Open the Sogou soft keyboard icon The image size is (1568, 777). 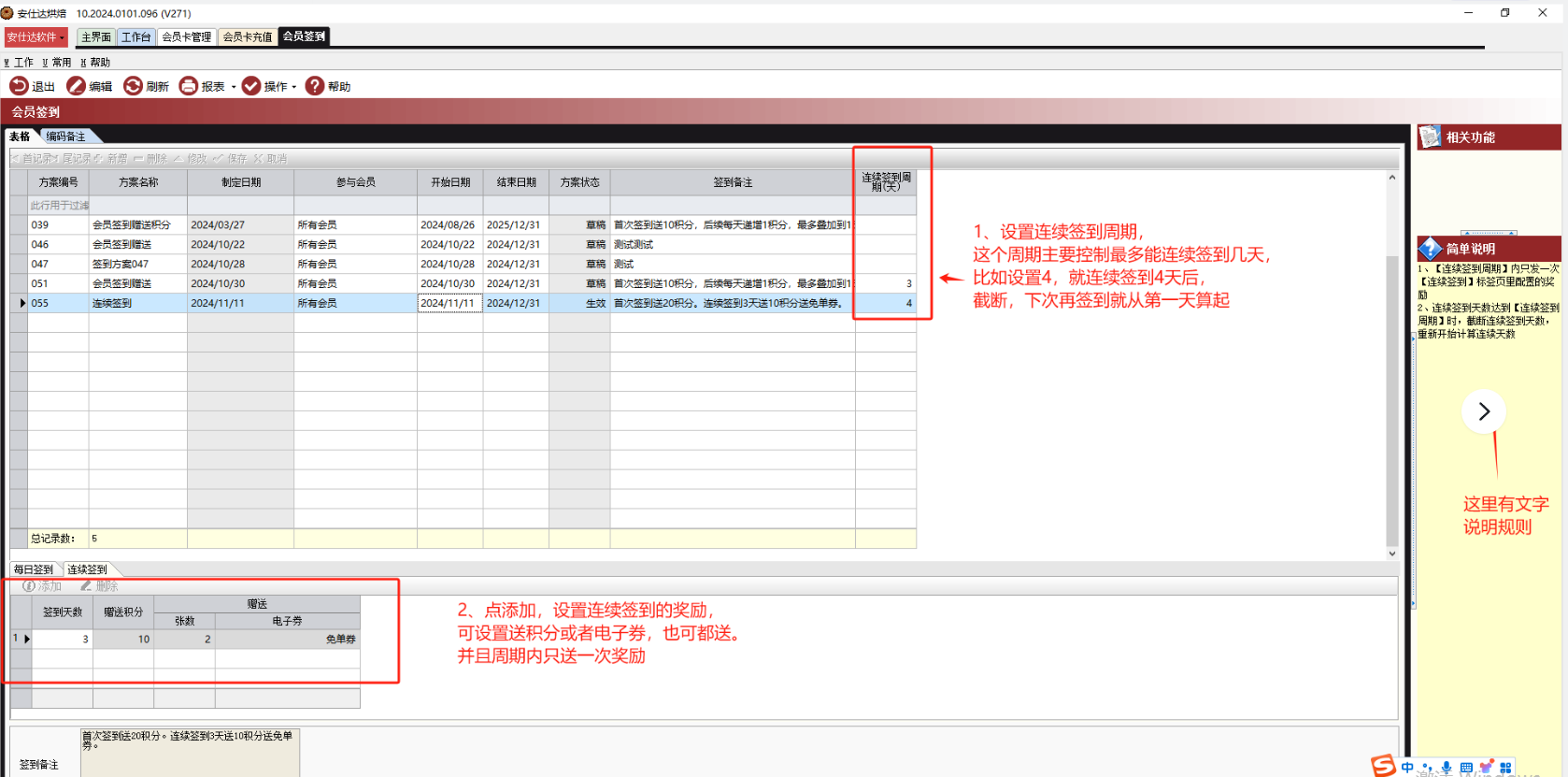(x=1466, y=768)
